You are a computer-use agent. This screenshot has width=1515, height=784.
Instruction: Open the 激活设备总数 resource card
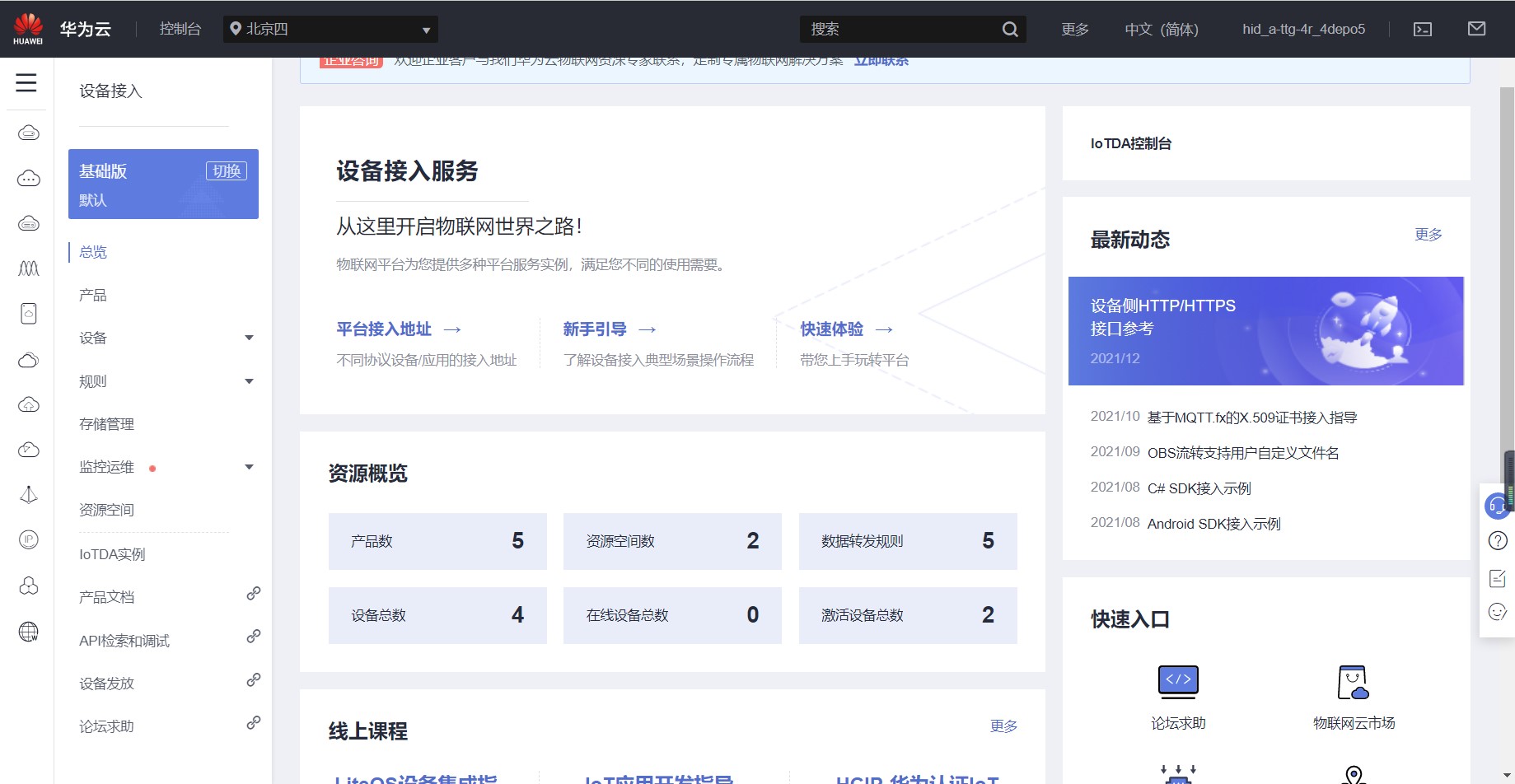tap(908, 615)
